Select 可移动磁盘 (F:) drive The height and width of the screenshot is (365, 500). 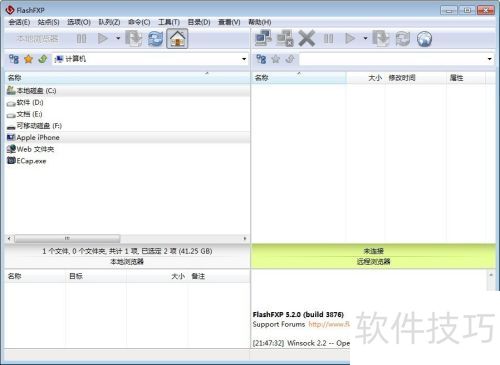(127, 126)
